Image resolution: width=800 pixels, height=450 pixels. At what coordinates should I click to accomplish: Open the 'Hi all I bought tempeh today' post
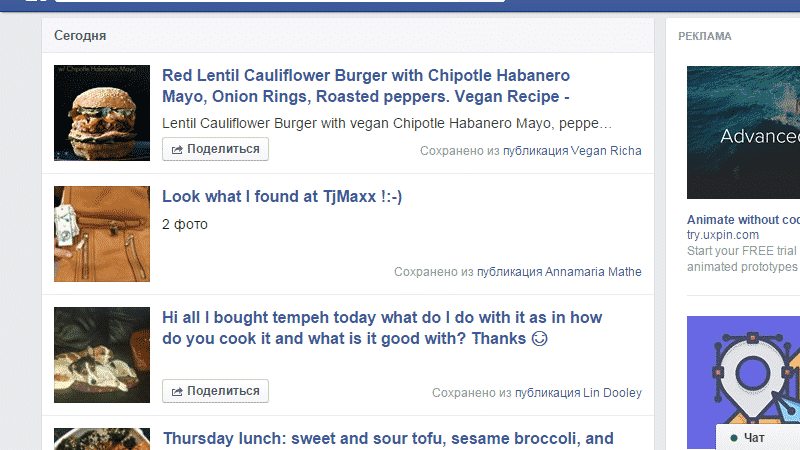coord(382,328)
